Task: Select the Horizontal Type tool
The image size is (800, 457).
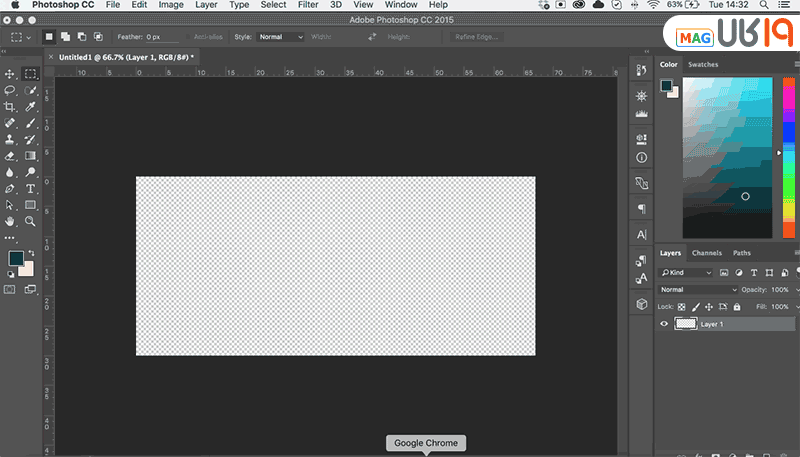Action: tap(31, 188)
